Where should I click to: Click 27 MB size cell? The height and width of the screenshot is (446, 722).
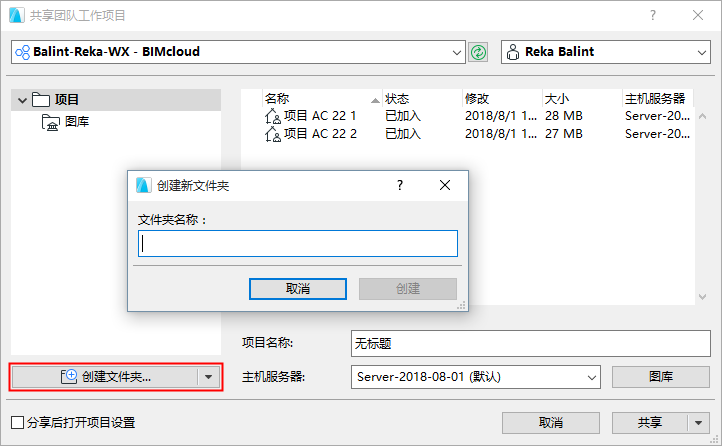pyautogui.click(x=564, y=134)
